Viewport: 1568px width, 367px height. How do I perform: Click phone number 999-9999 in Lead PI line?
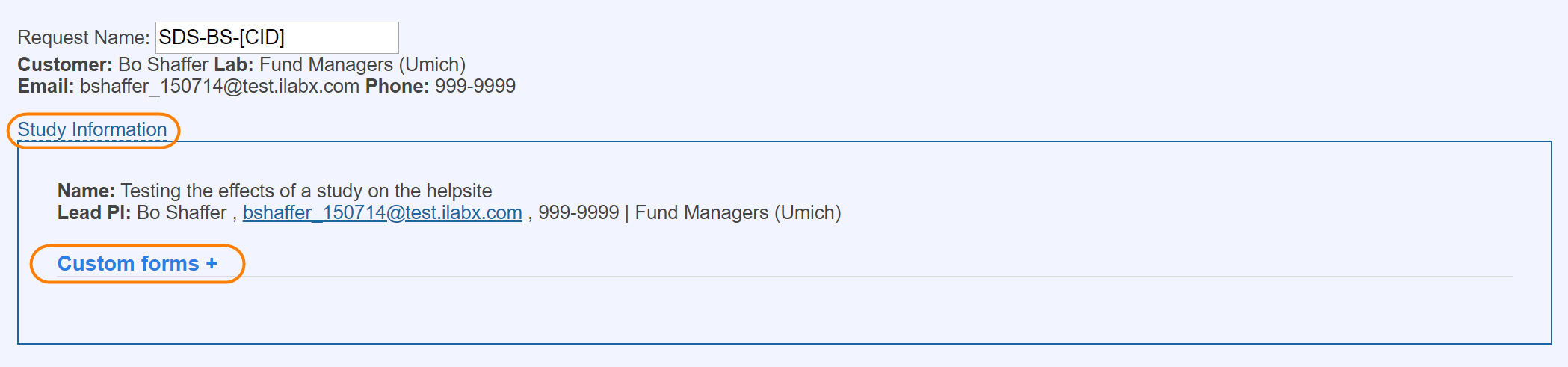coord(578,213)
